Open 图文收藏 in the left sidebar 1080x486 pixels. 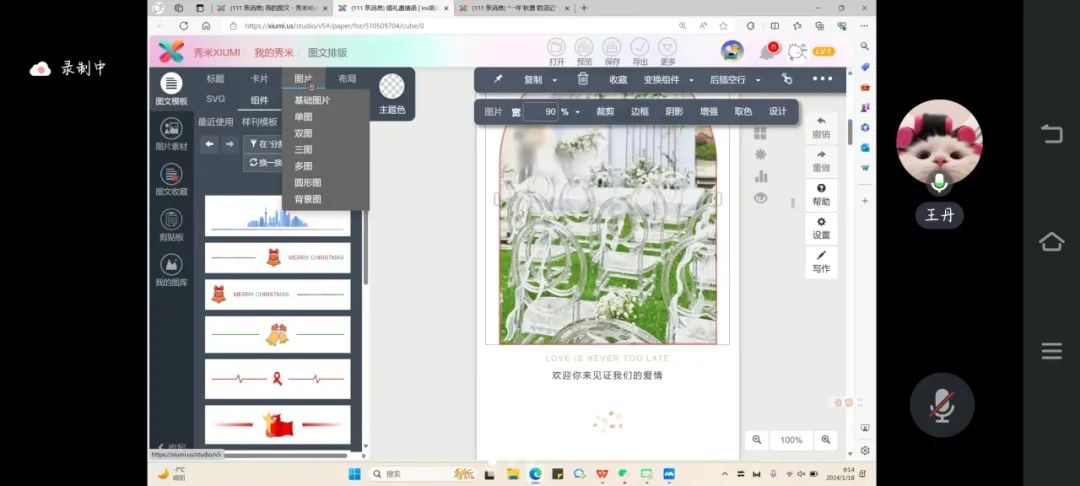[x=171, y=179]
